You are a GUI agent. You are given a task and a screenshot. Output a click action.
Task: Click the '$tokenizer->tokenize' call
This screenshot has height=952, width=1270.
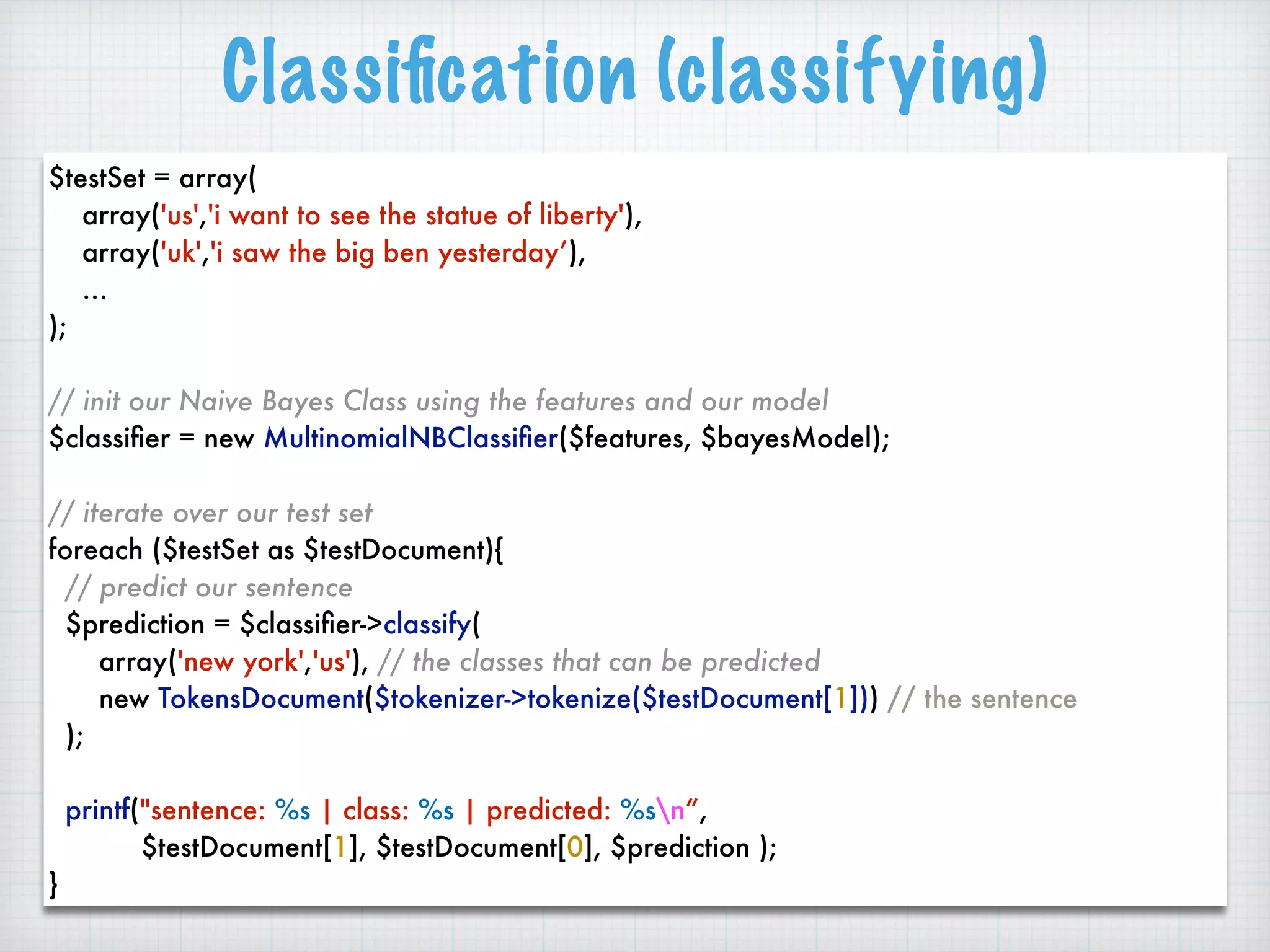[503, 699]
